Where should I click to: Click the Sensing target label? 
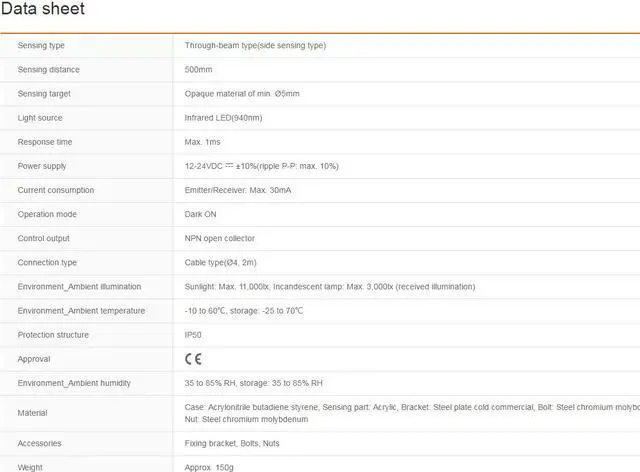(x=44, y=94)
